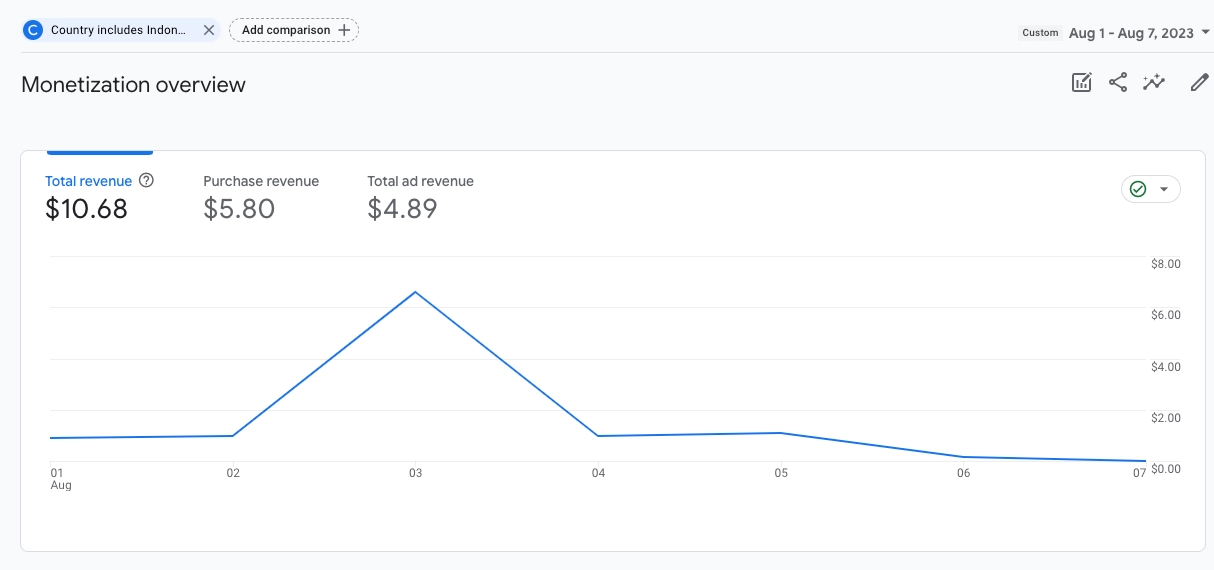Screen dimensions: 1214x570
Task: Click the green checkmark data status icon
Action: tap(1137, 189)
